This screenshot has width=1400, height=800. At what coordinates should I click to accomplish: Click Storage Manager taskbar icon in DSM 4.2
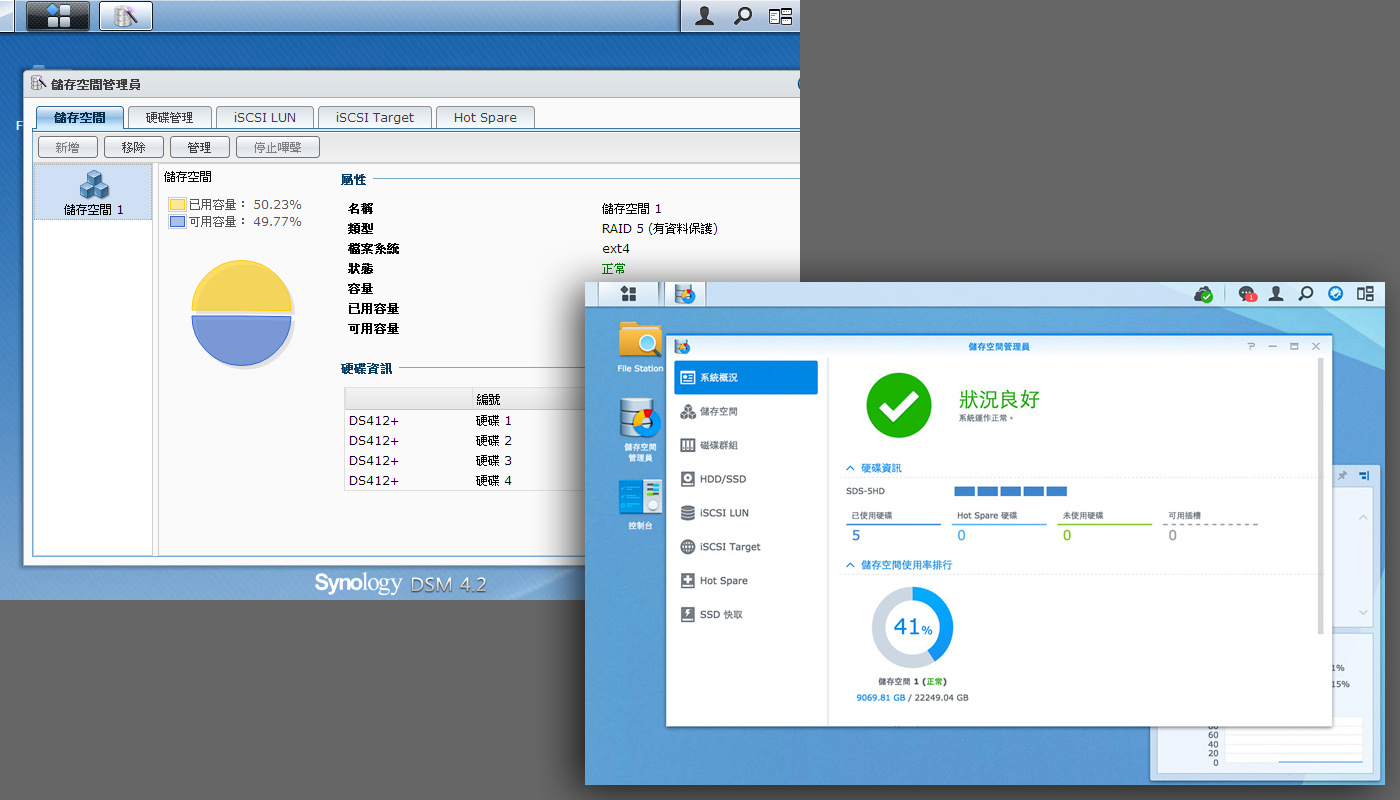click(126, 15)
